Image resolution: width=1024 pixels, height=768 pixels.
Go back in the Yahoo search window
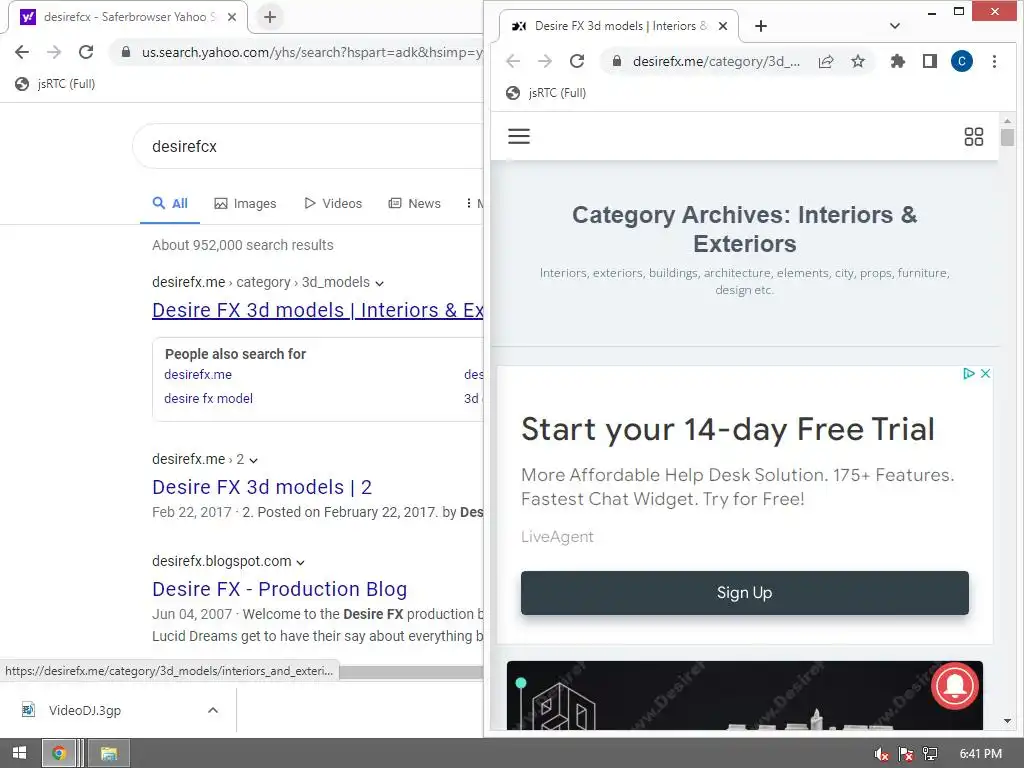click(x=22, y=52)
